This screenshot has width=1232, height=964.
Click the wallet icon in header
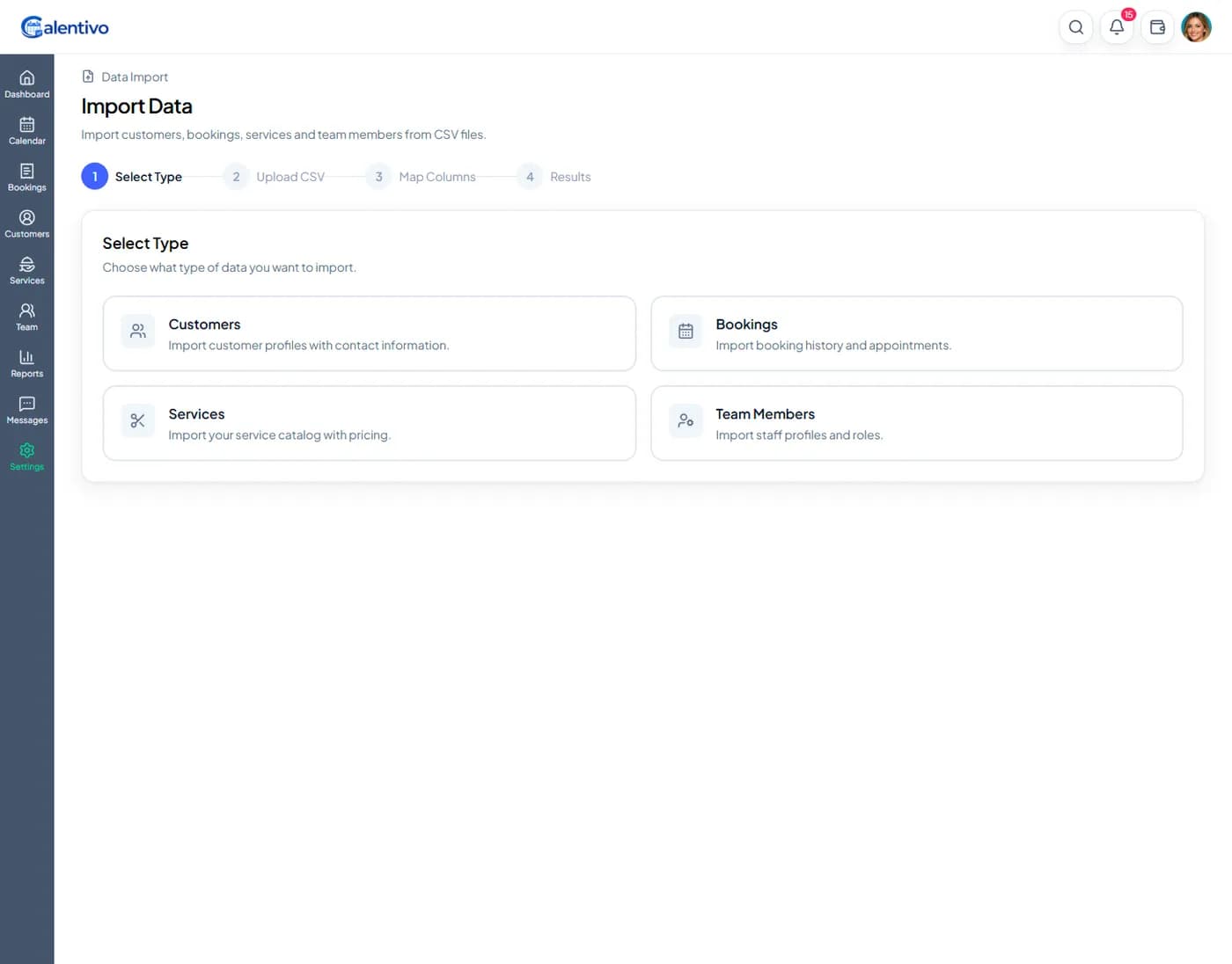pyautogui.click(x=1157, y=27)
